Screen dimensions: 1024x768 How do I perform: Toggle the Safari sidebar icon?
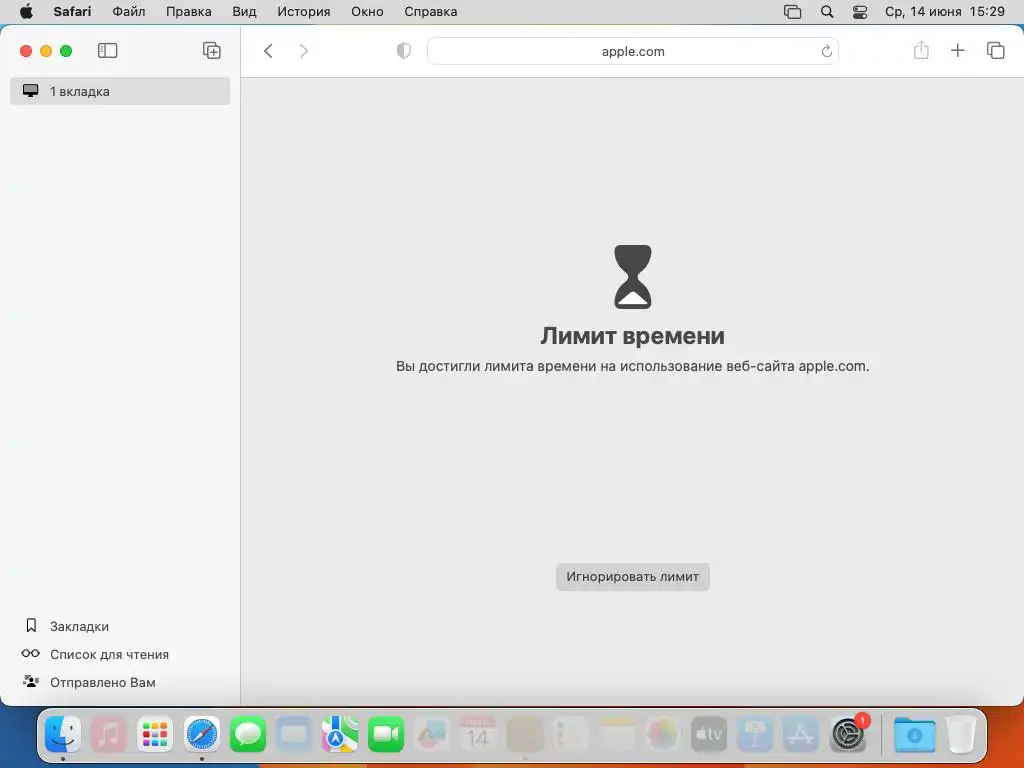107,50
